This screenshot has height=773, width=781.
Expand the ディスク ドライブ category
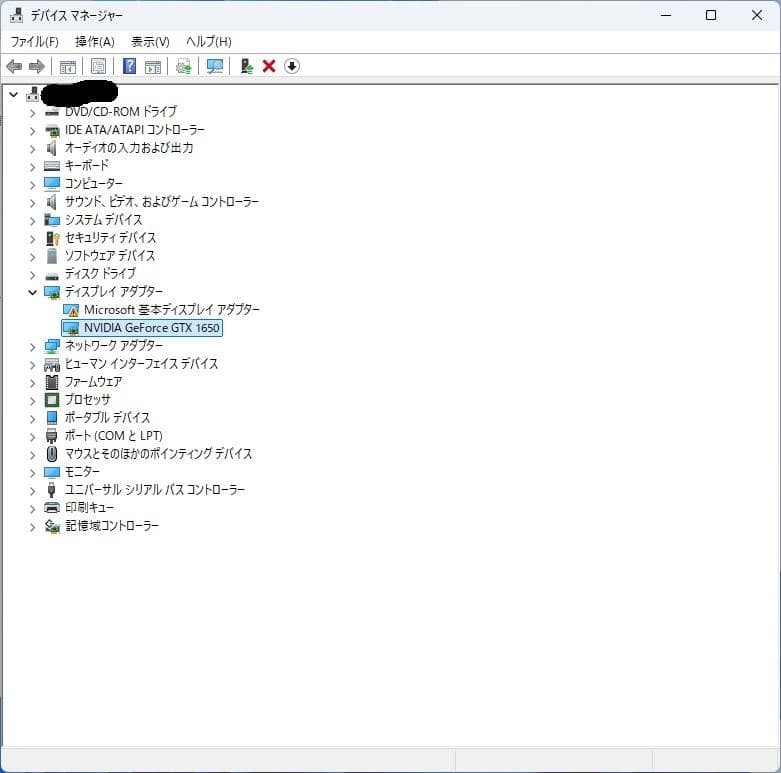(x=32, y=275)
